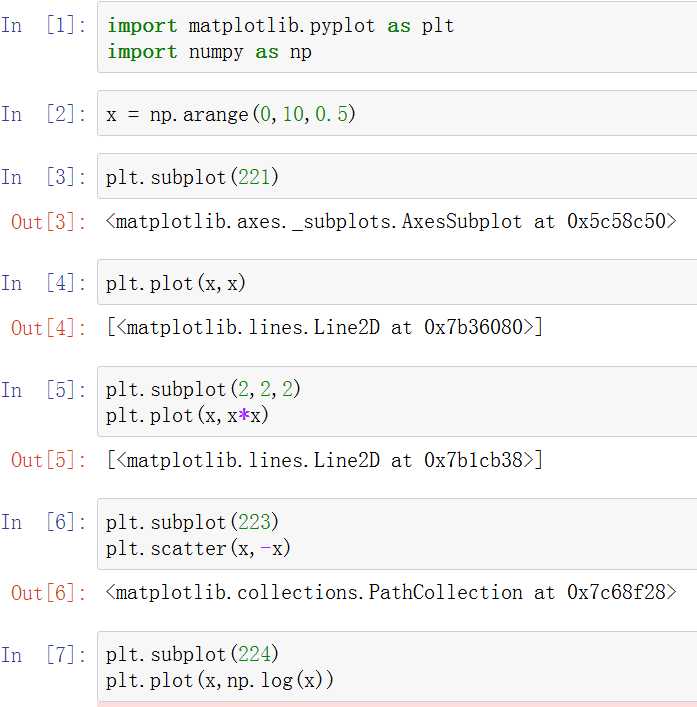Select the plt.subplot(221) input cell
Image resolution: width=697 pixels, height=707 pixels.
click(x=397, y=176)
